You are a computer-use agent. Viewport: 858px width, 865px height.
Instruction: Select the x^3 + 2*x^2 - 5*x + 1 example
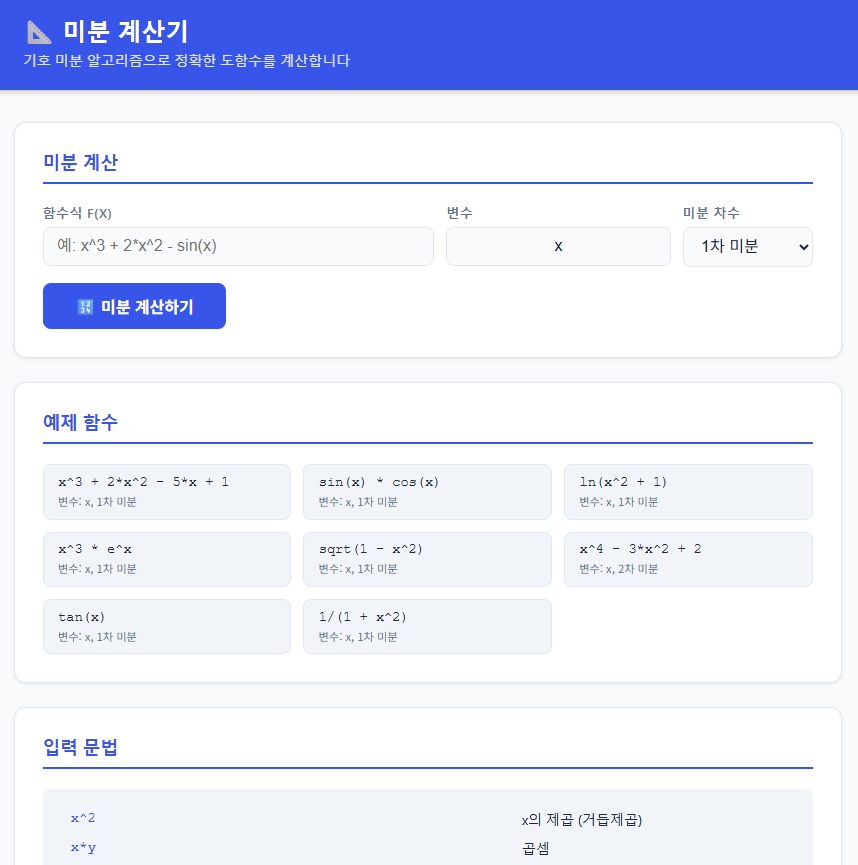coord(166,491)
